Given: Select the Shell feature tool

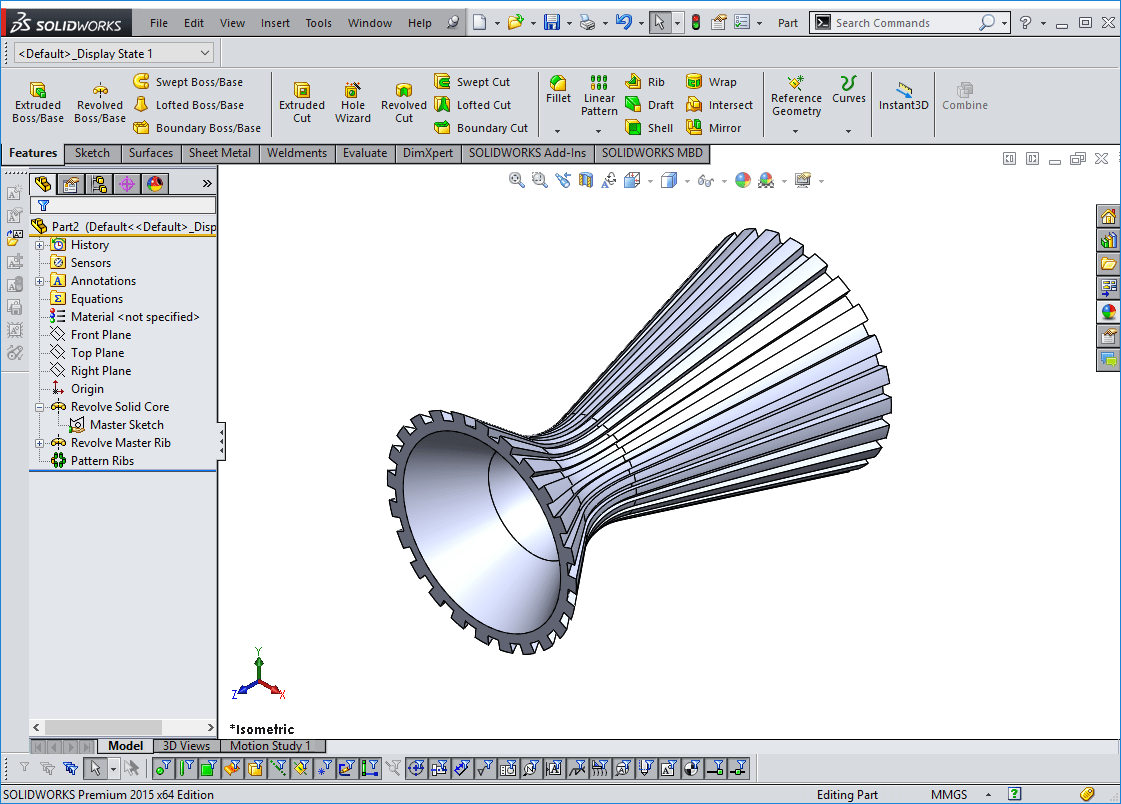Looking at the screenshot, I should (648, 127).
